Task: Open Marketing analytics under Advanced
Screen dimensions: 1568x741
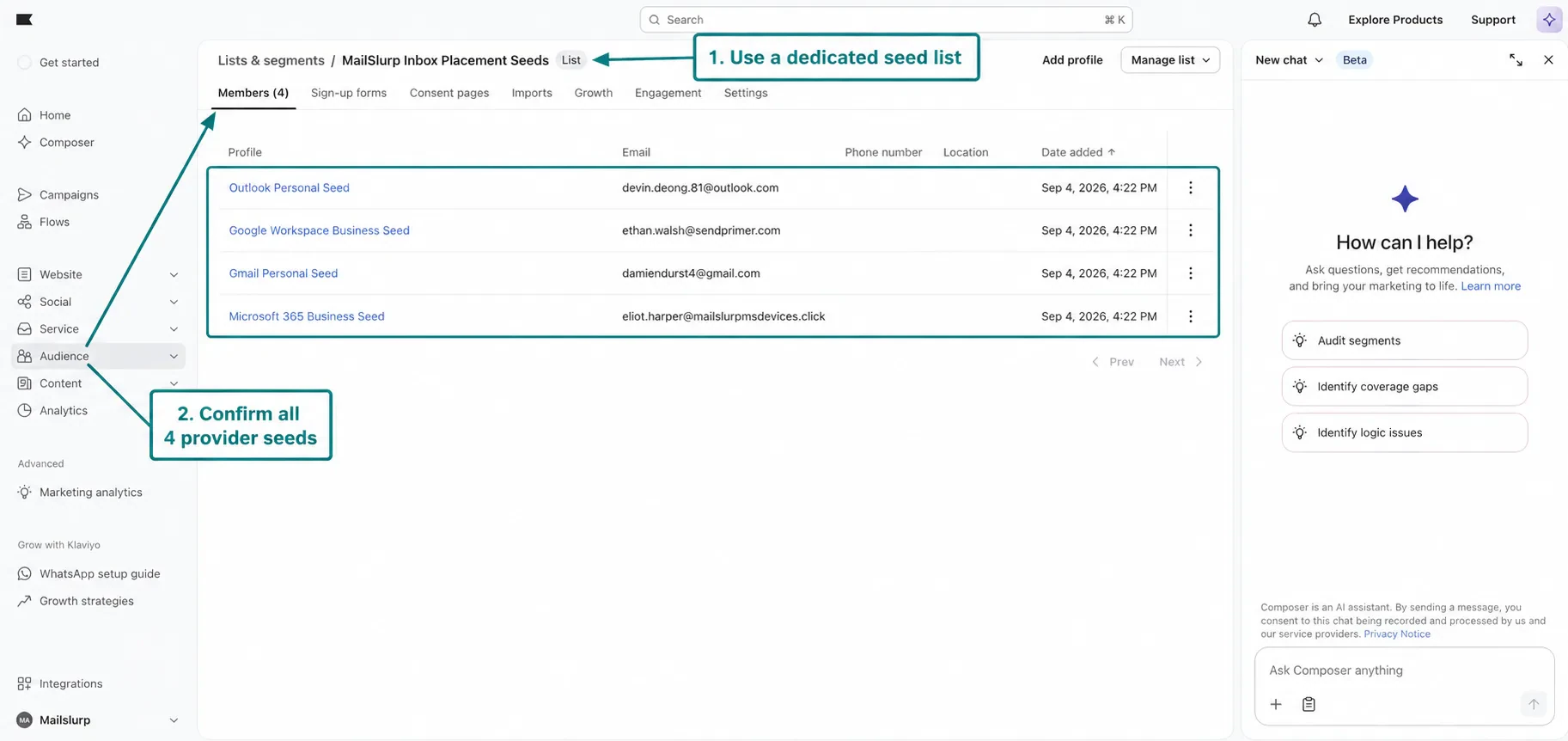Action: pyautogui.click(x=91, y=493)
